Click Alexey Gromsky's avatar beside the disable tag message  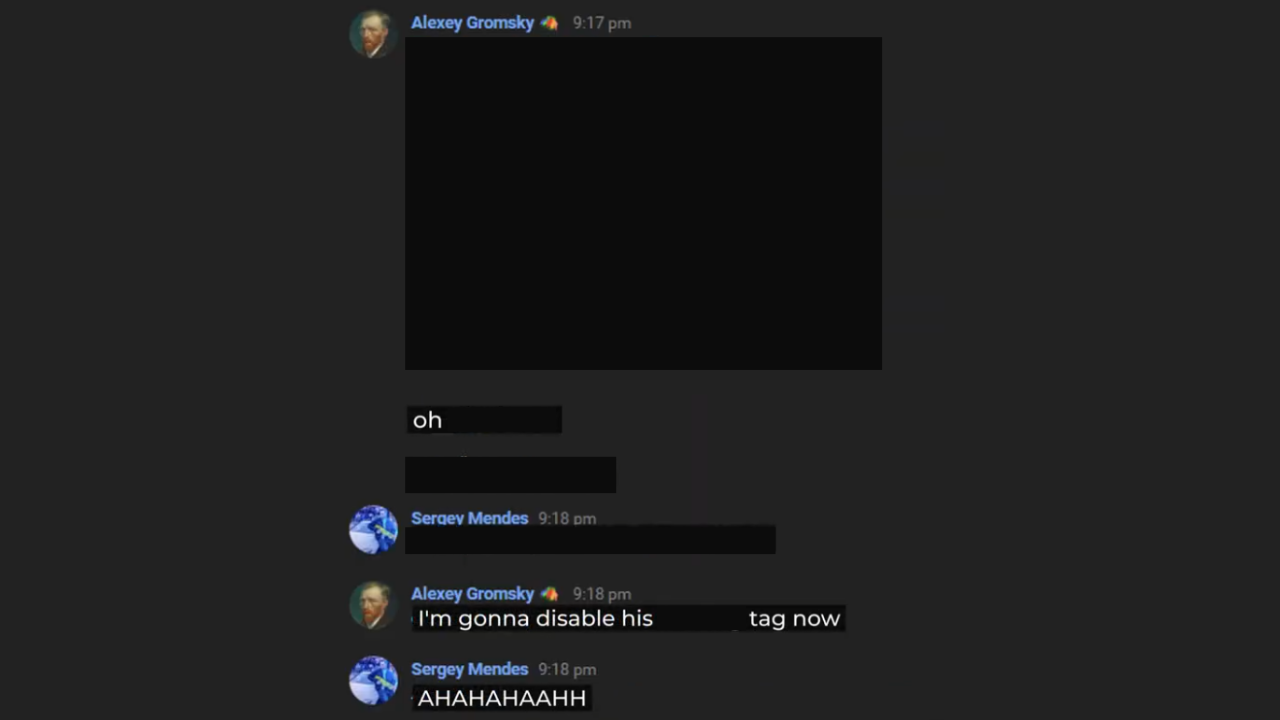click(373, 605)
